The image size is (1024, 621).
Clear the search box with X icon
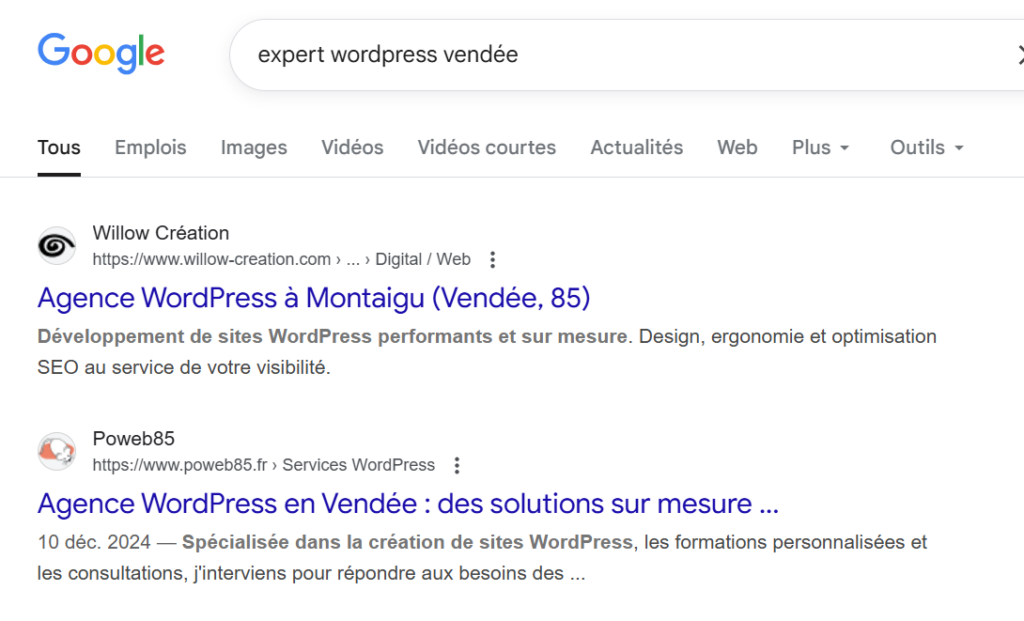[x=1018, y=54]
